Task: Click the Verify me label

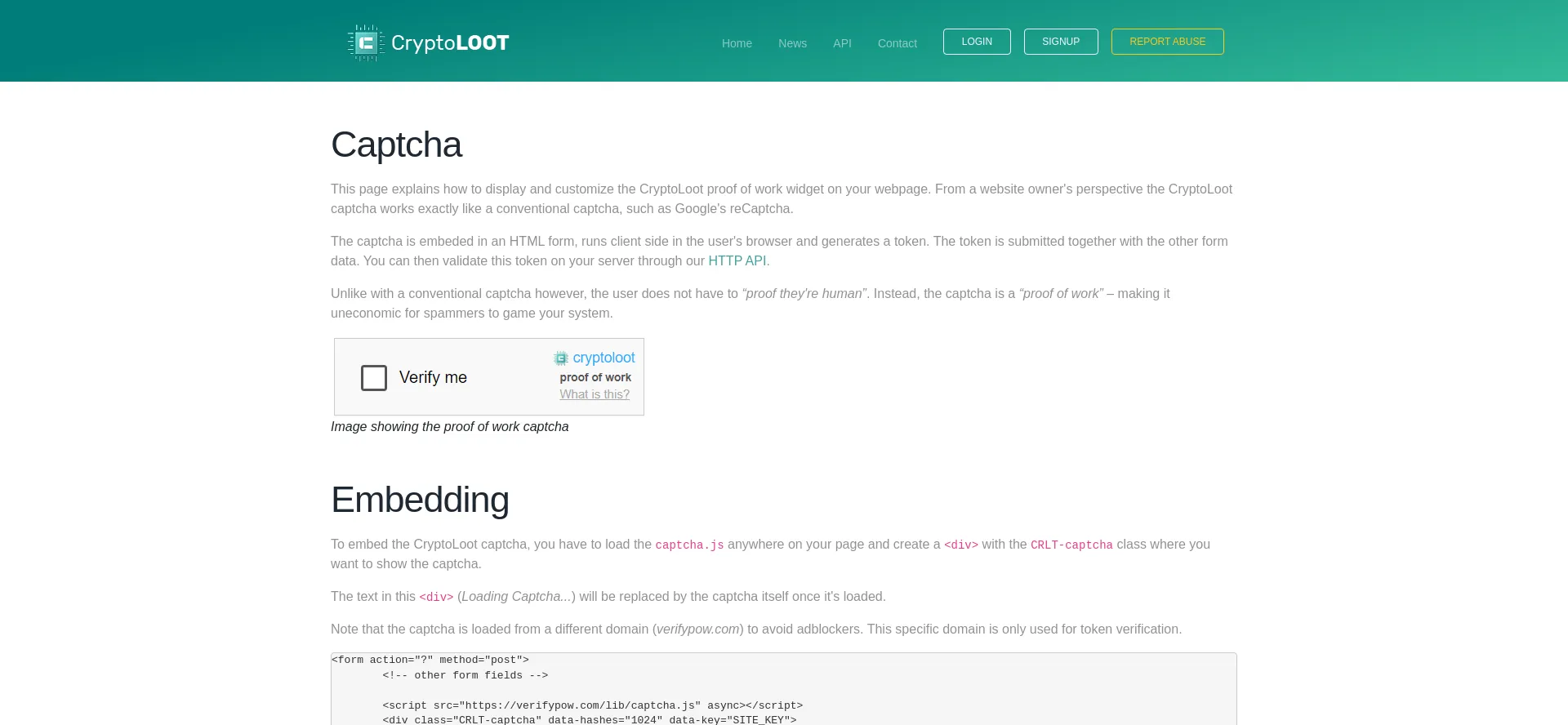Action: pos(433,377)
